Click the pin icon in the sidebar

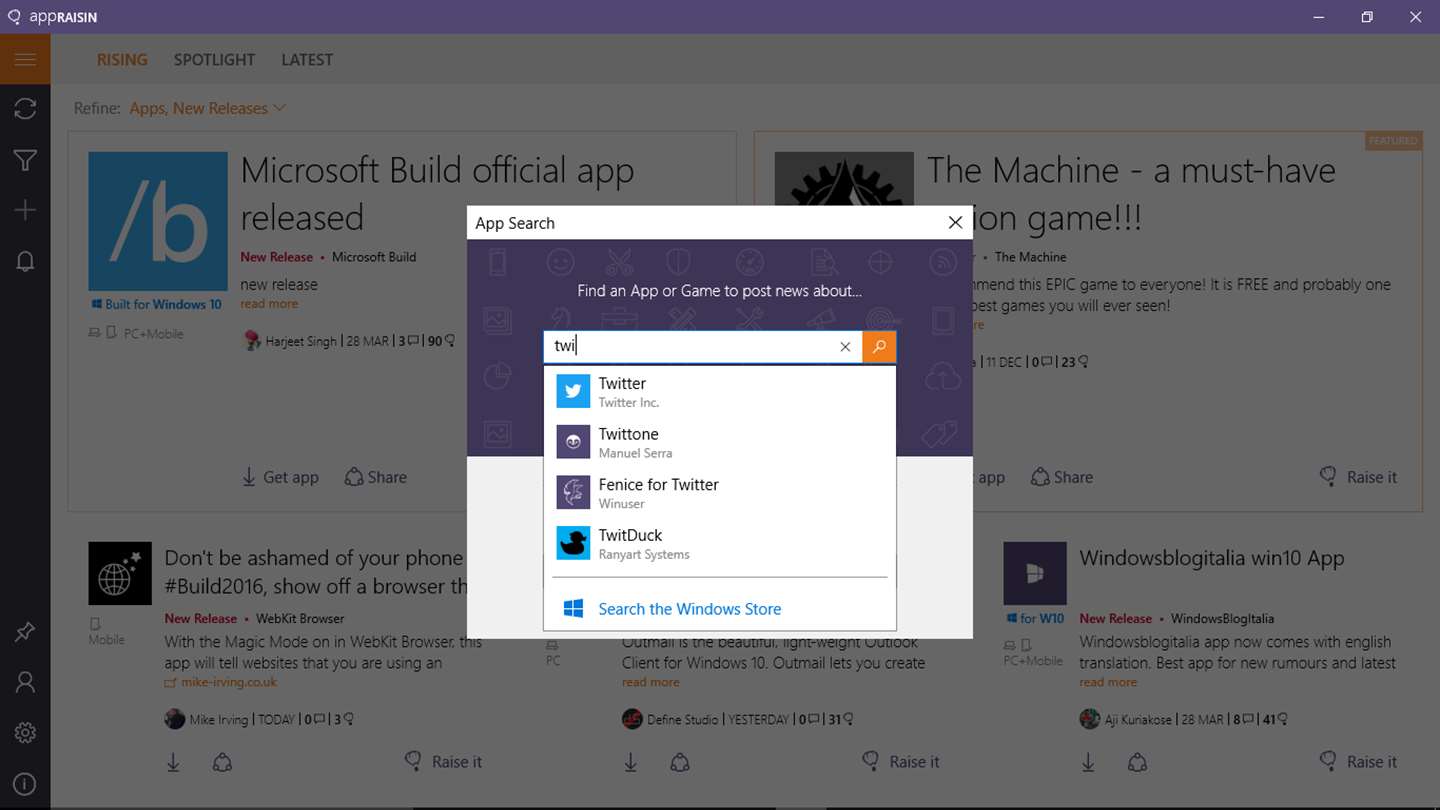(x=25, y=632)
